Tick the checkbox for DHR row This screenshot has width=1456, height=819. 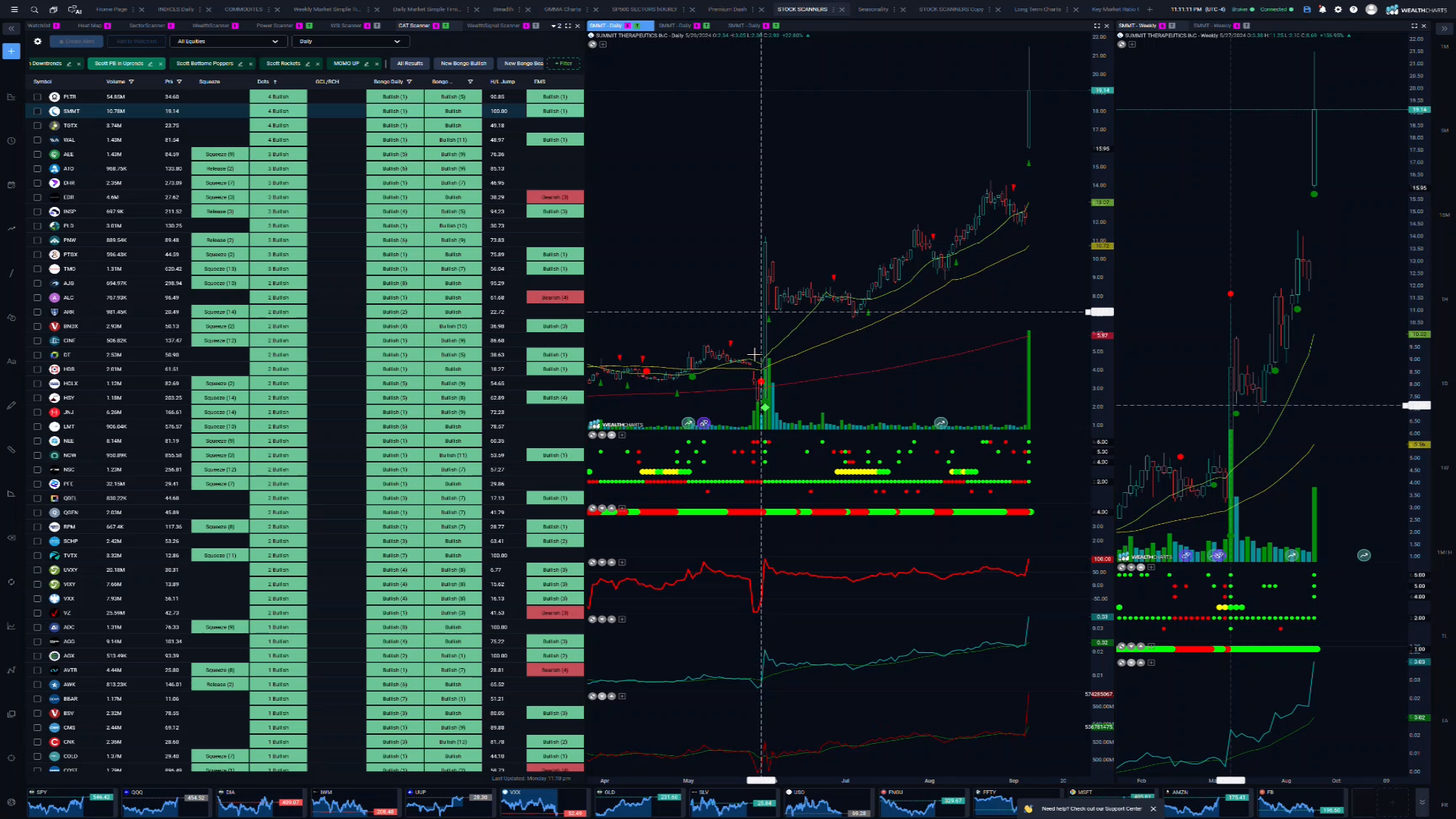click(x=37, y=183)
